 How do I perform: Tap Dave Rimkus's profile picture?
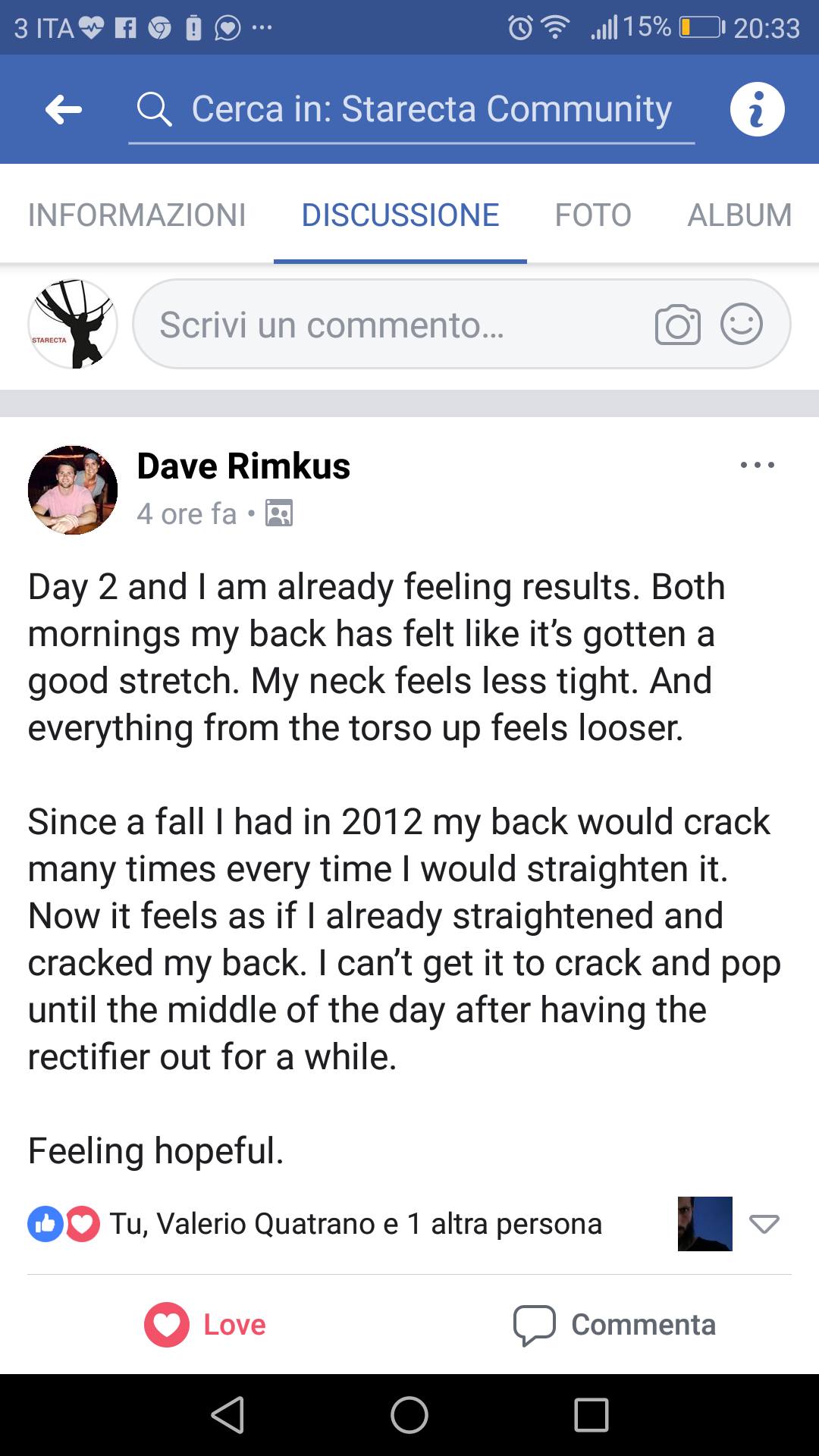(73, 490)
